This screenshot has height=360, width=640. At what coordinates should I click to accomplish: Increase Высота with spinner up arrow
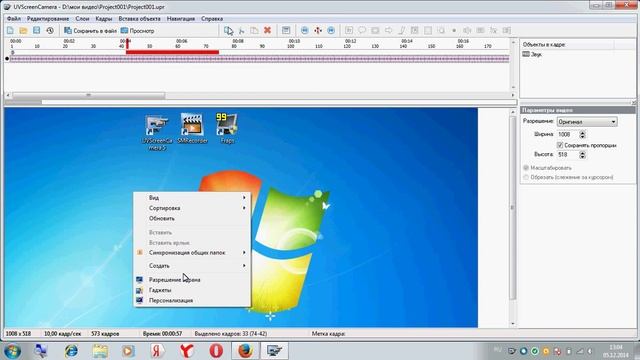pyautogui.click(x=582, y=153)
